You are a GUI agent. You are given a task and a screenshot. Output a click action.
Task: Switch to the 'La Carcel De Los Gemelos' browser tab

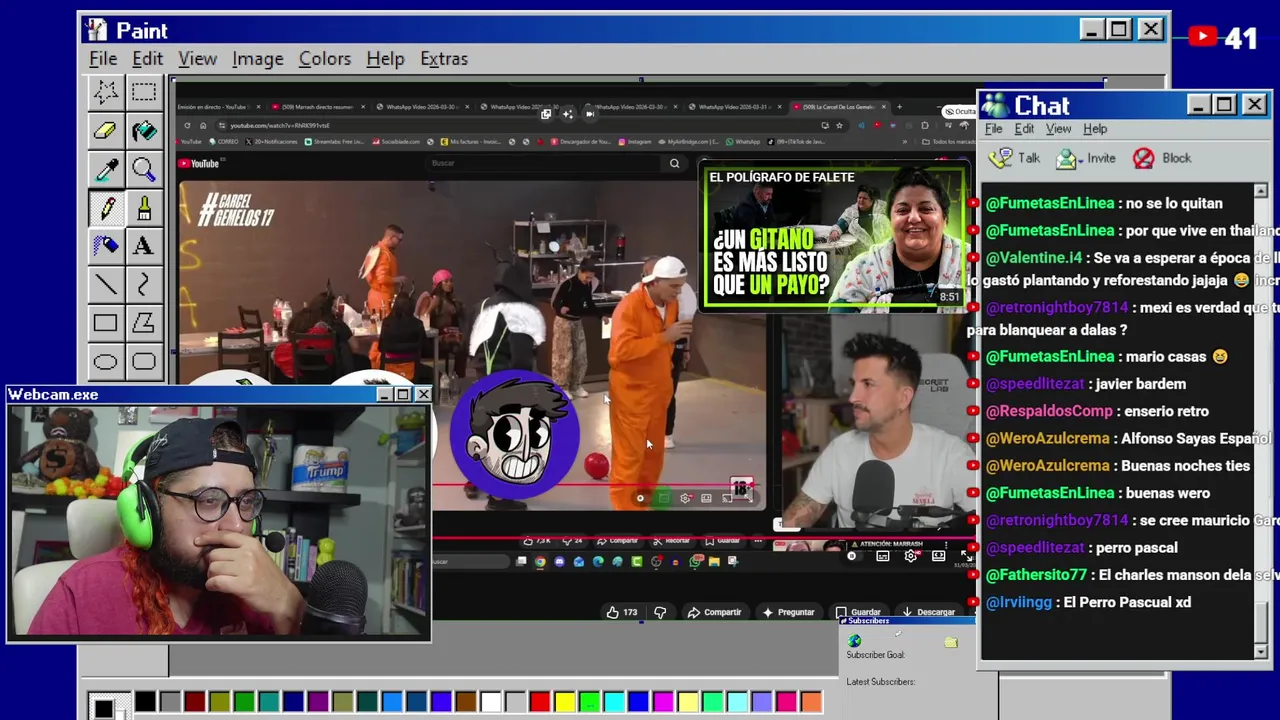838,107
